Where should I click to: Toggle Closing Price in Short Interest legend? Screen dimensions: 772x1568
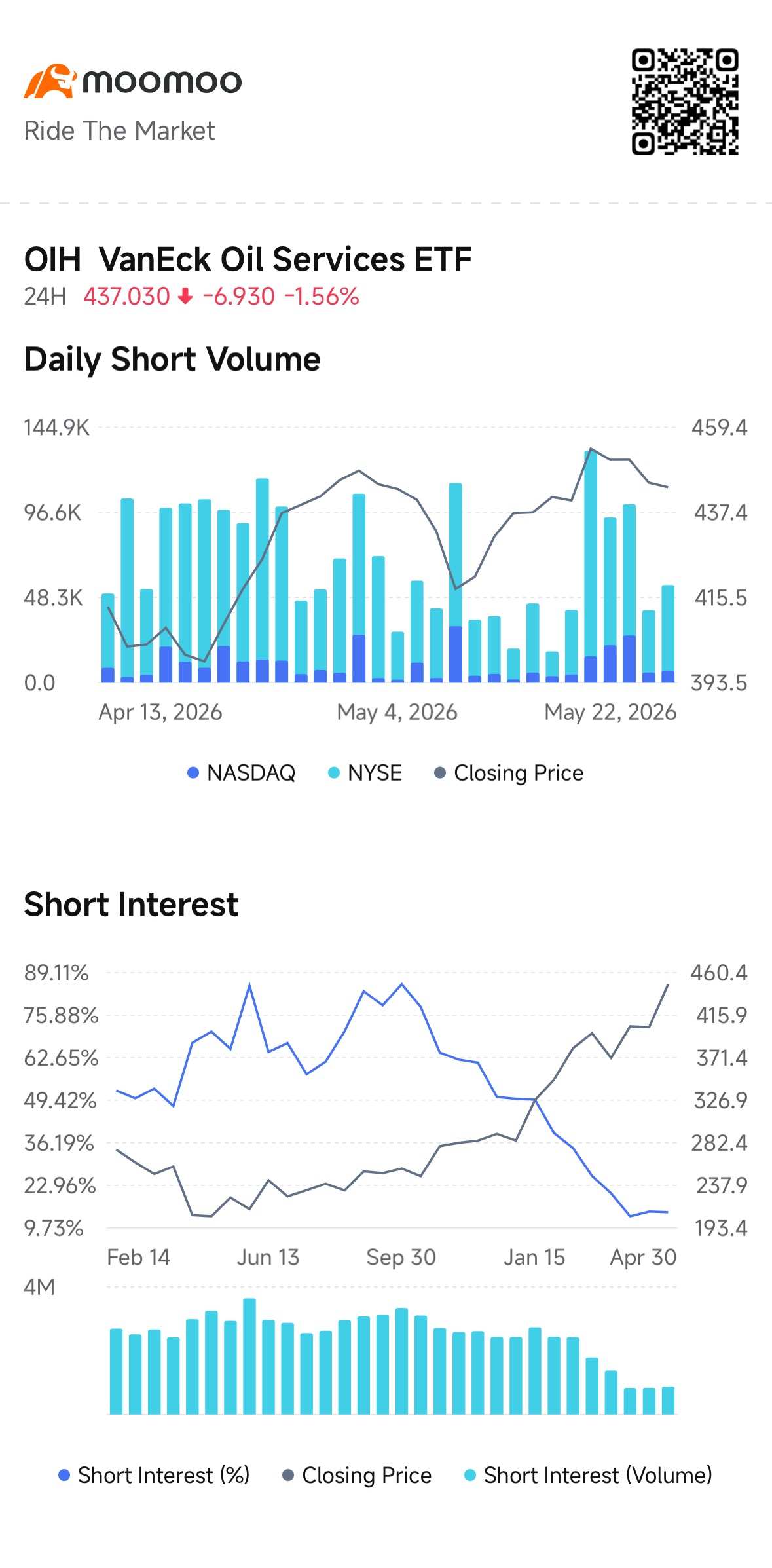(x=357, y=1475)
